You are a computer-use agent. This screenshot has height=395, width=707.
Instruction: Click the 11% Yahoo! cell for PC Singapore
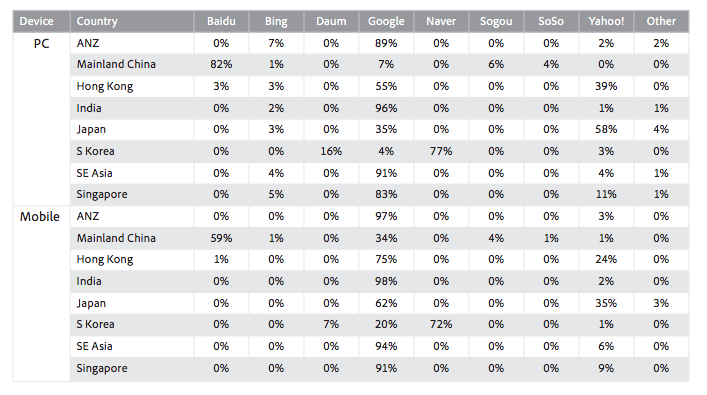[x=606, y=194]
